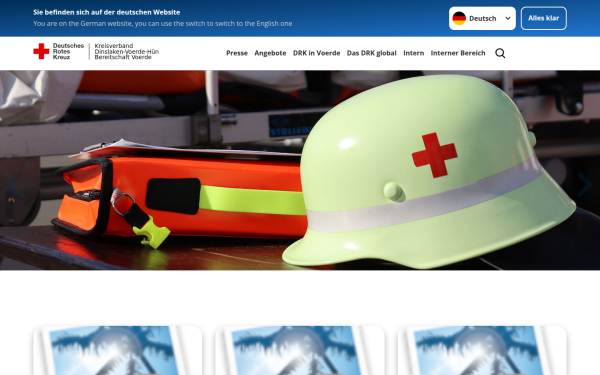Click the magnifying glass search icon
The width and height of the screenshot is (600, 375).
click(500, 53)
